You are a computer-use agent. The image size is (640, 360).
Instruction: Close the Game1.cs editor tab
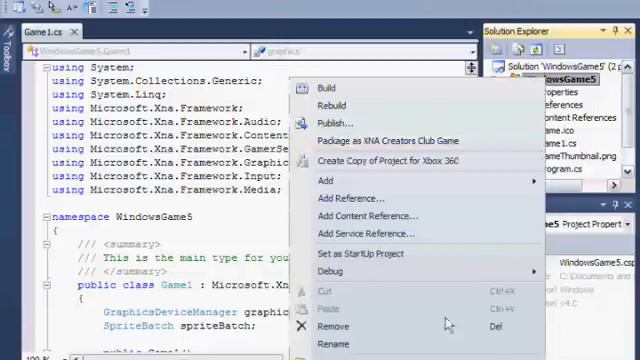(x=74, y=32)
